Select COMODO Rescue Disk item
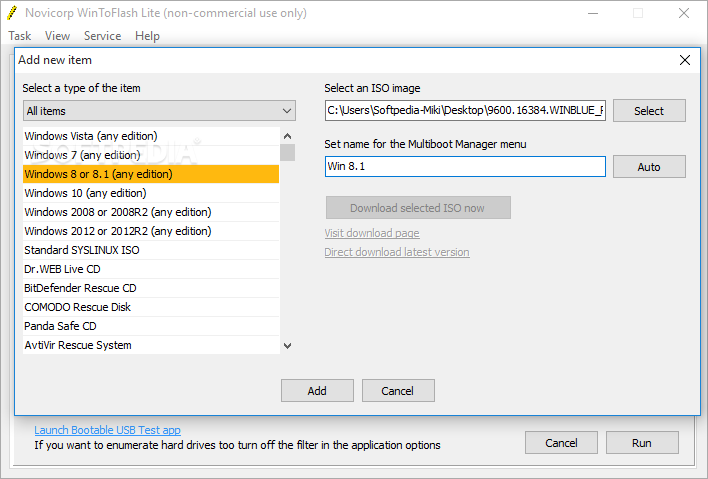Image resolution: width=708 pixels, height=479 pixels. click(x=151, y=307)
